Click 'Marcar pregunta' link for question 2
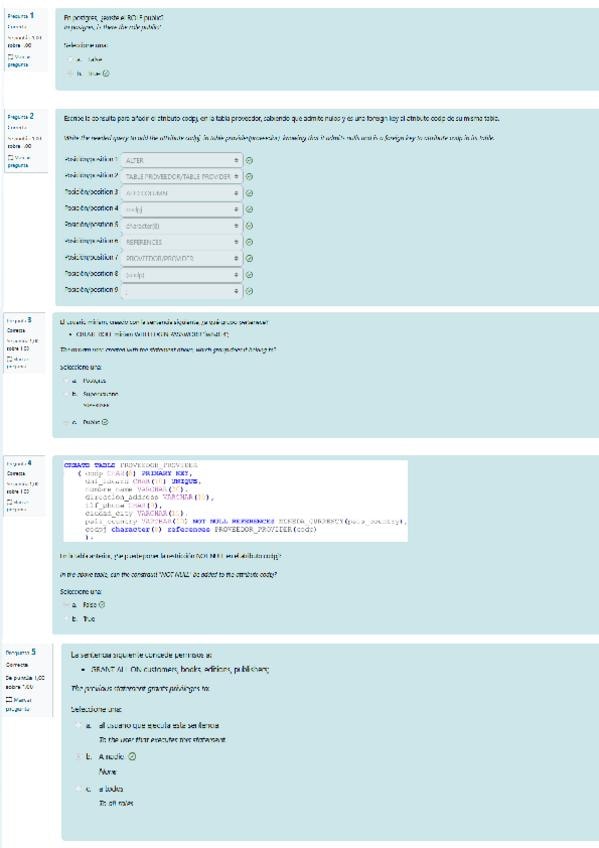Screen dimensions: 599x848 tap(19, 161)
